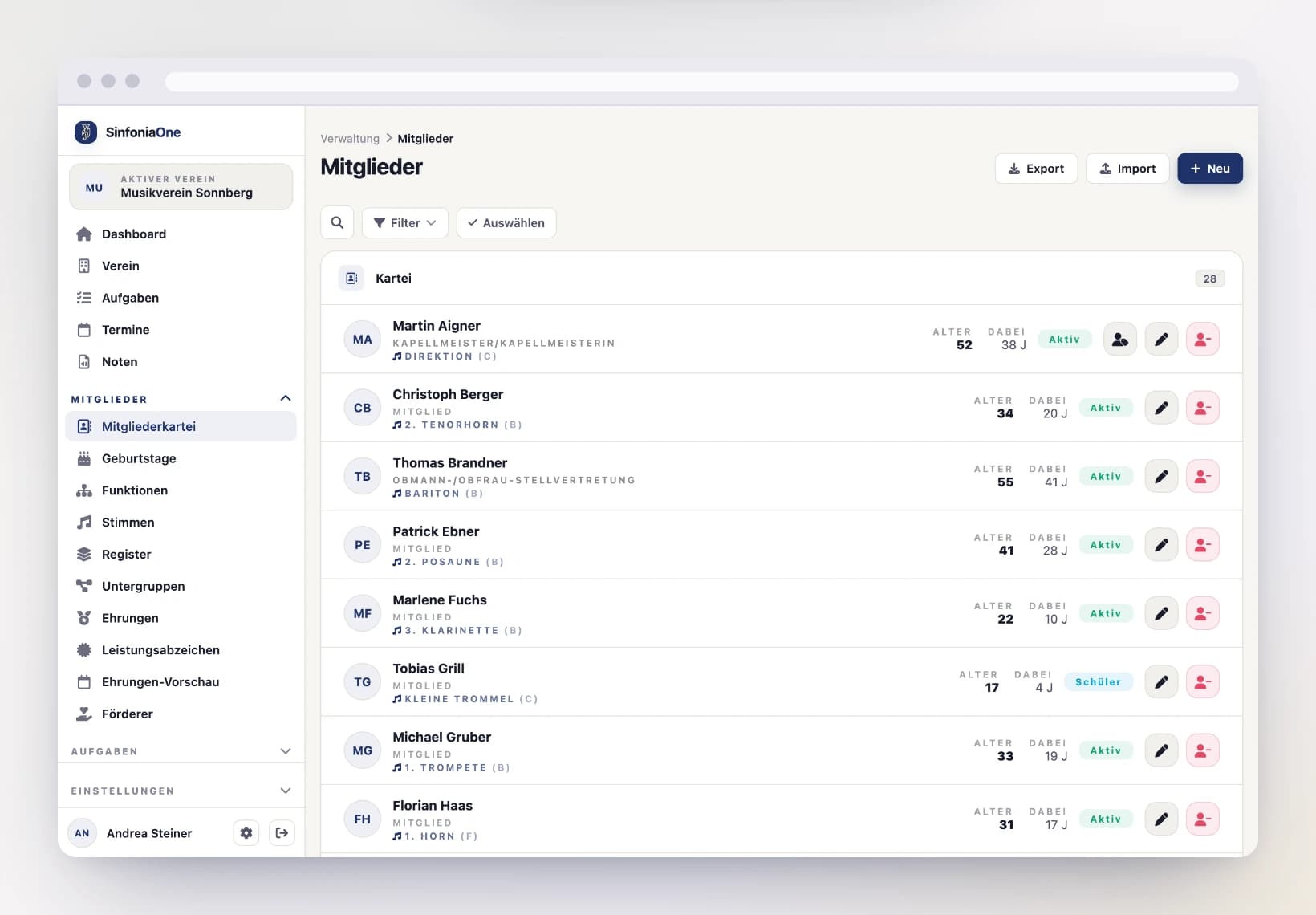
Task: Open Patrick Ebner's member row name
Action: 436,531
